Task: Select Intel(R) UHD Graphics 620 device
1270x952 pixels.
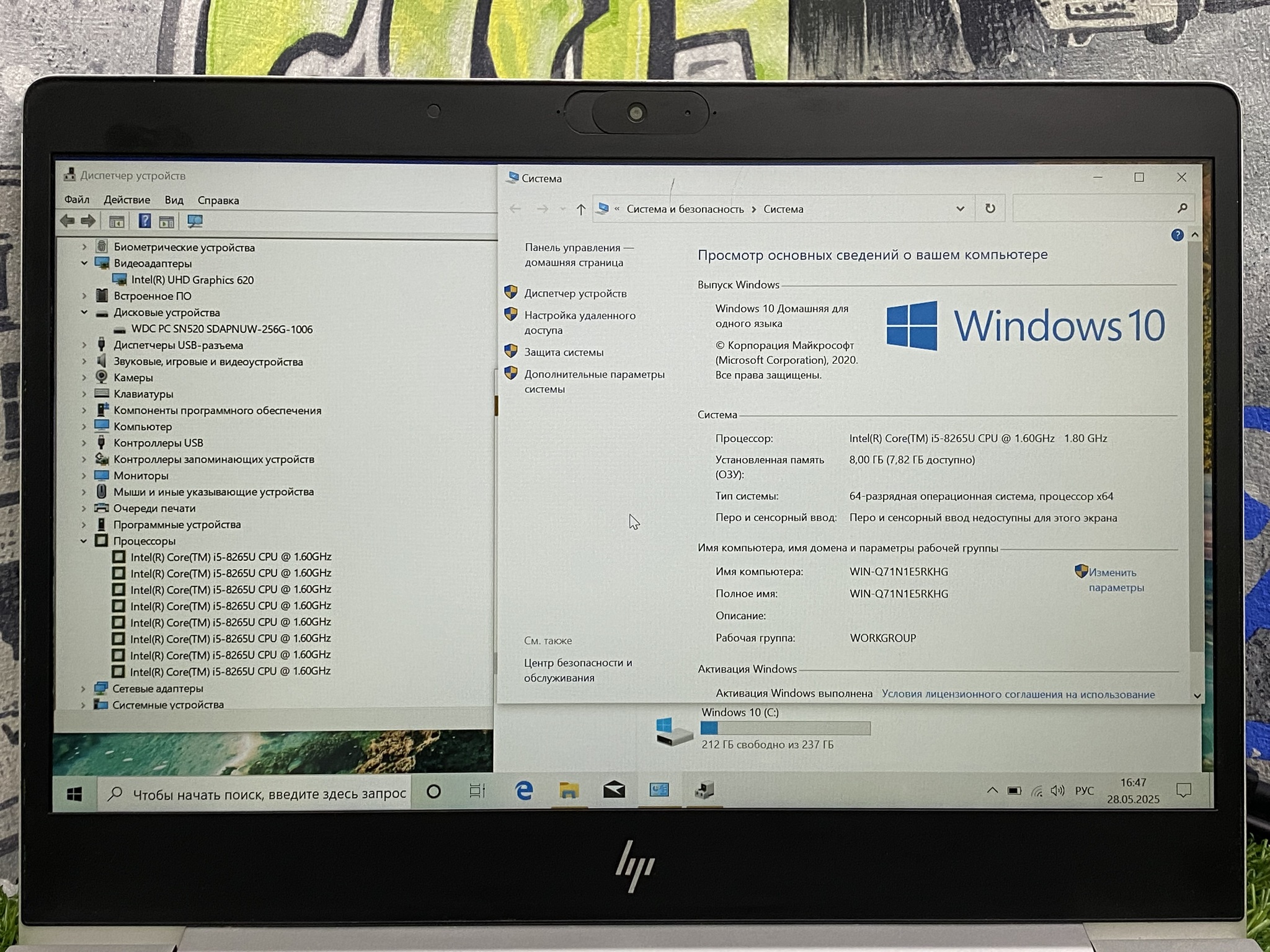Action: point(192,280)
